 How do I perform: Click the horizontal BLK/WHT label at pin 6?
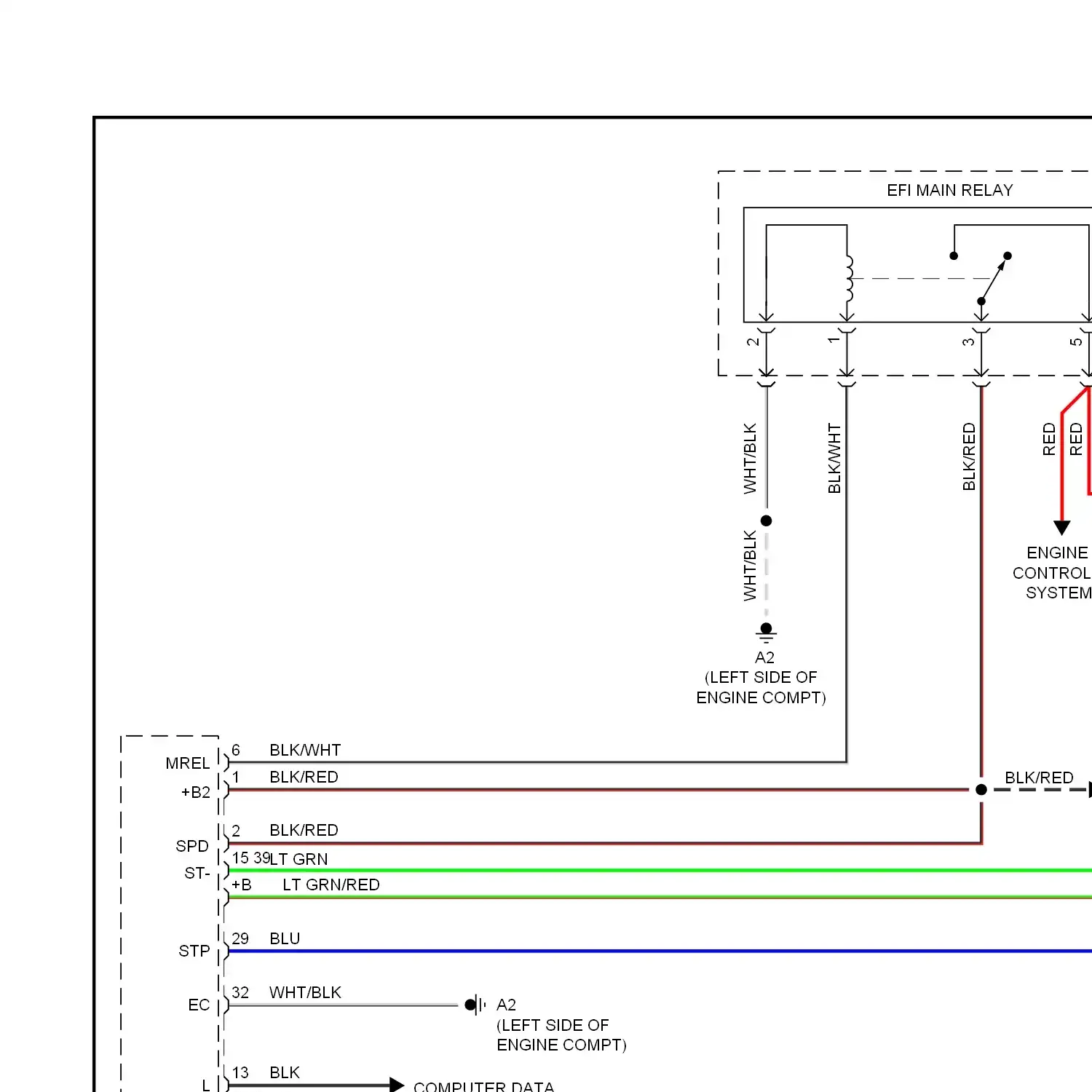coord(305,750)
